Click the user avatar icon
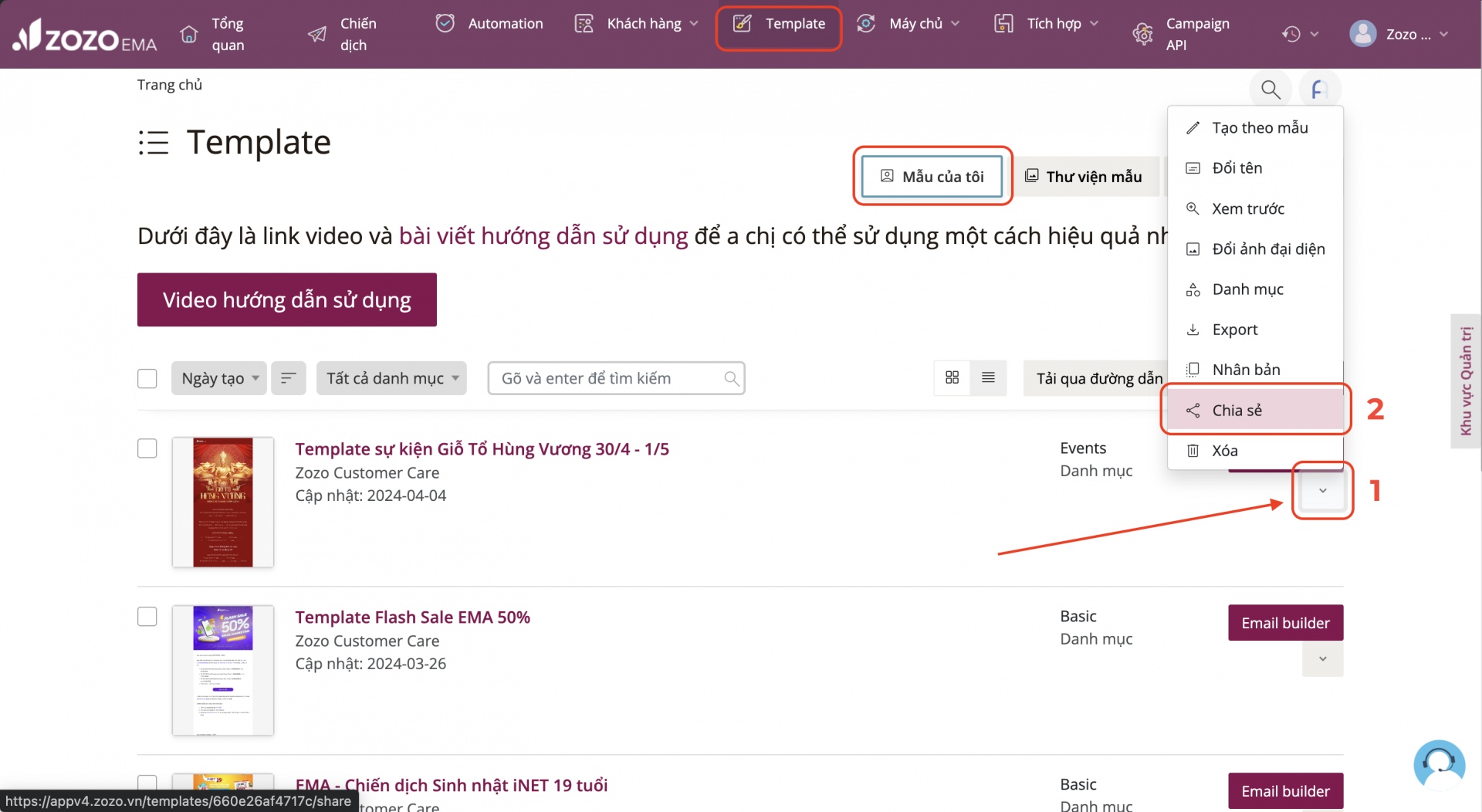This screenshot has height=812, width=1482. pos(1363,34)
